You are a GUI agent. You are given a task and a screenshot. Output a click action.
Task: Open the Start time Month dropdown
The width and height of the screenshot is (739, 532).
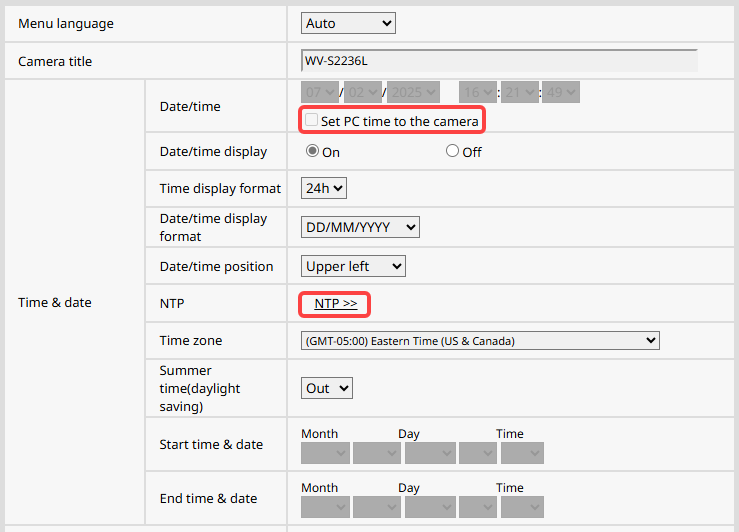[325, 453]
